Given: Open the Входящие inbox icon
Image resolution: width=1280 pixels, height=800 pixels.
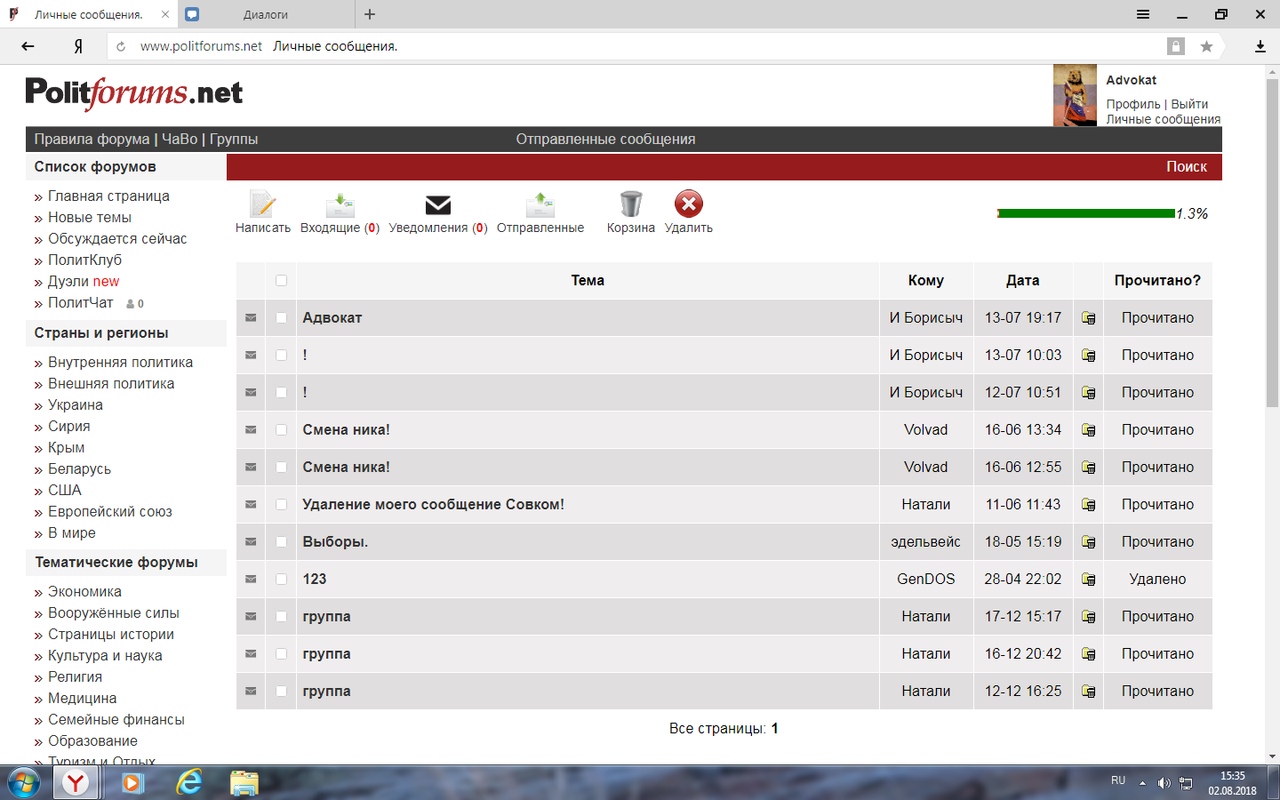Looking at the screenshot, I should coord(340,205).
